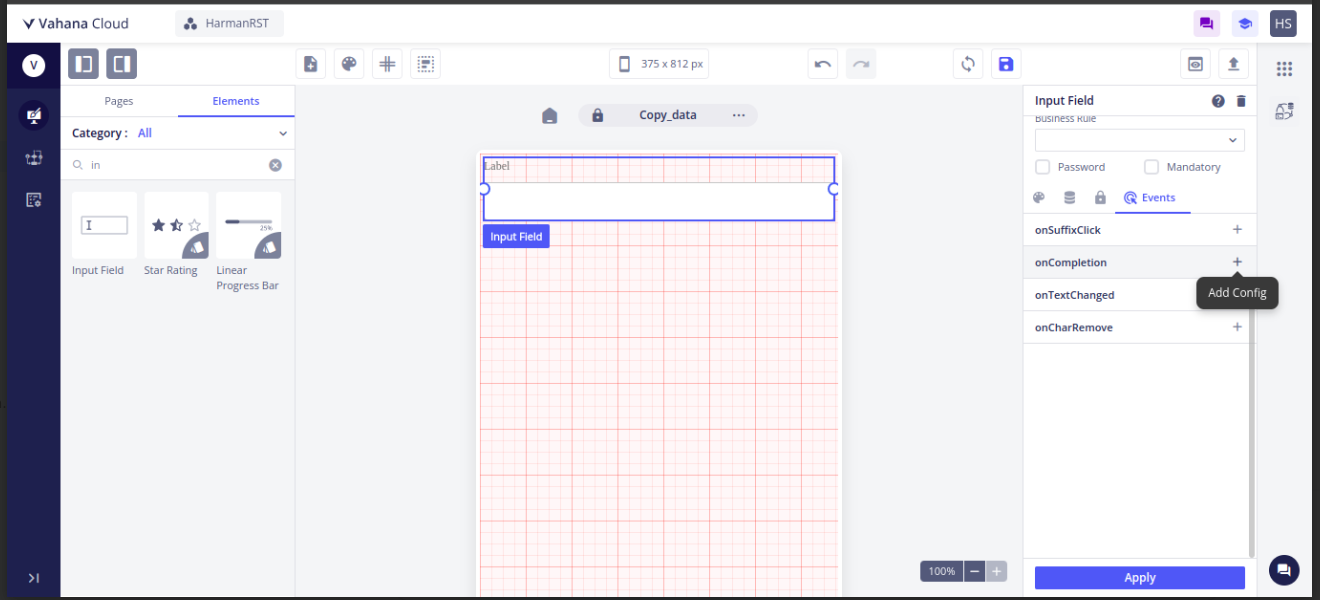Click zoom out minus button
The height and width of the screenshot is (600, 1320).
[975, 571]
